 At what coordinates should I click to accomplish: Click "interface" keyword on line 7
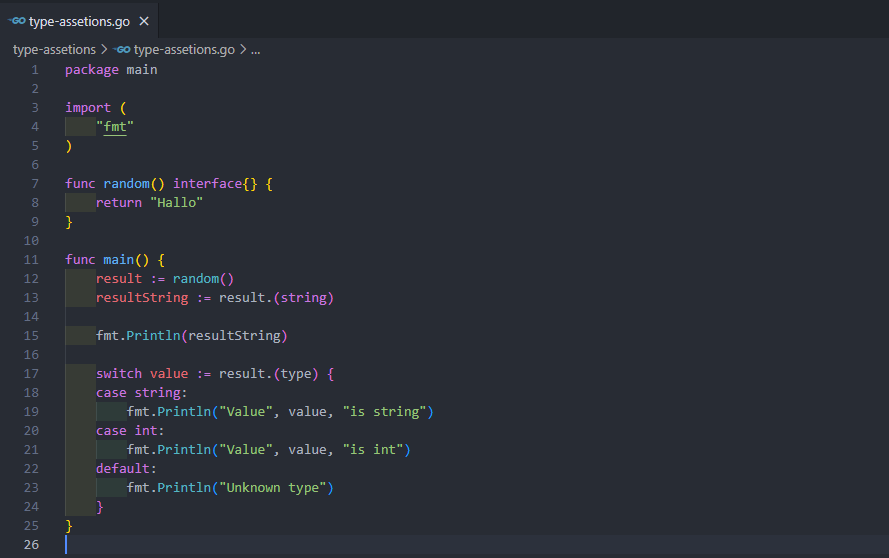point(208,184)
